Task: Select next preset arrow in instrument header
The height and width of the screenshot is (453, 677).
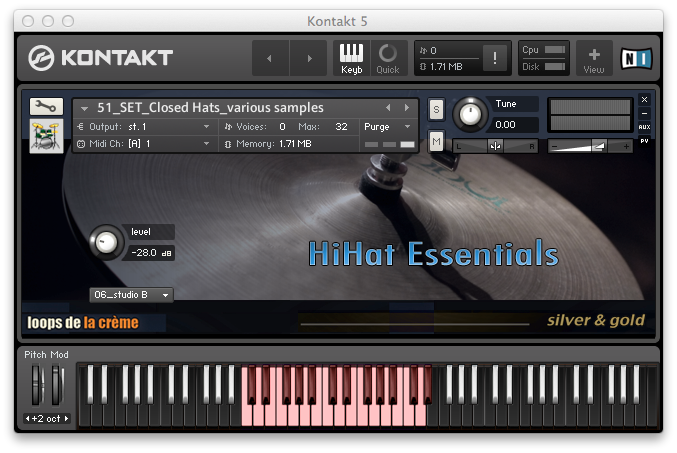Action: (407, 108)
